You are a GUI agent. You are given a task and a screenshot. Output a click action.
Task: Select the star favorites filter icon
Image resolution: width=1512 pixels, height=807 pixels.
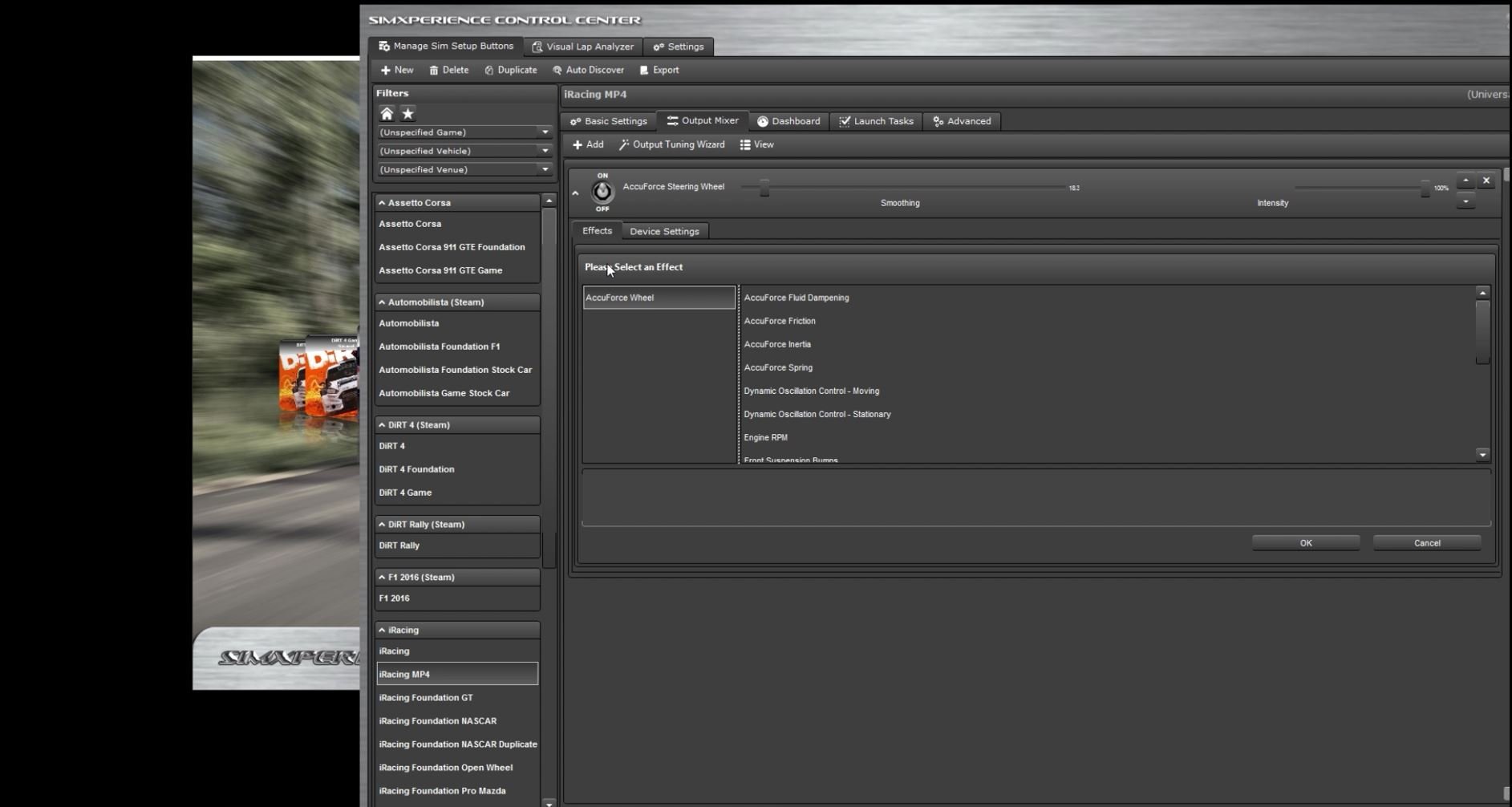tap(407, 113)
